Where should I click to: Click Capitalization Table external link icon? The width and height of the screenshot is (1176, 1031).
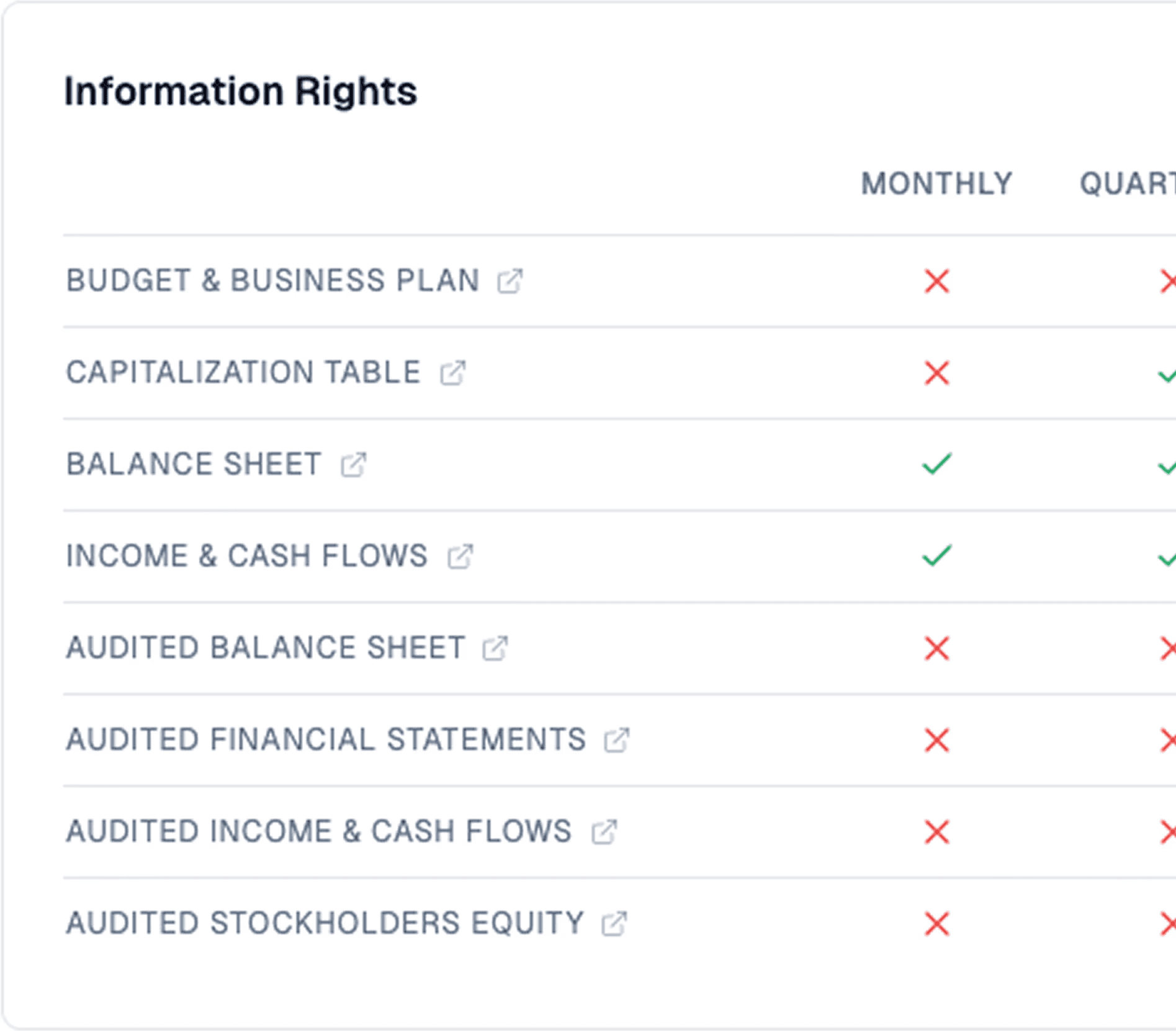coord(452,373)
